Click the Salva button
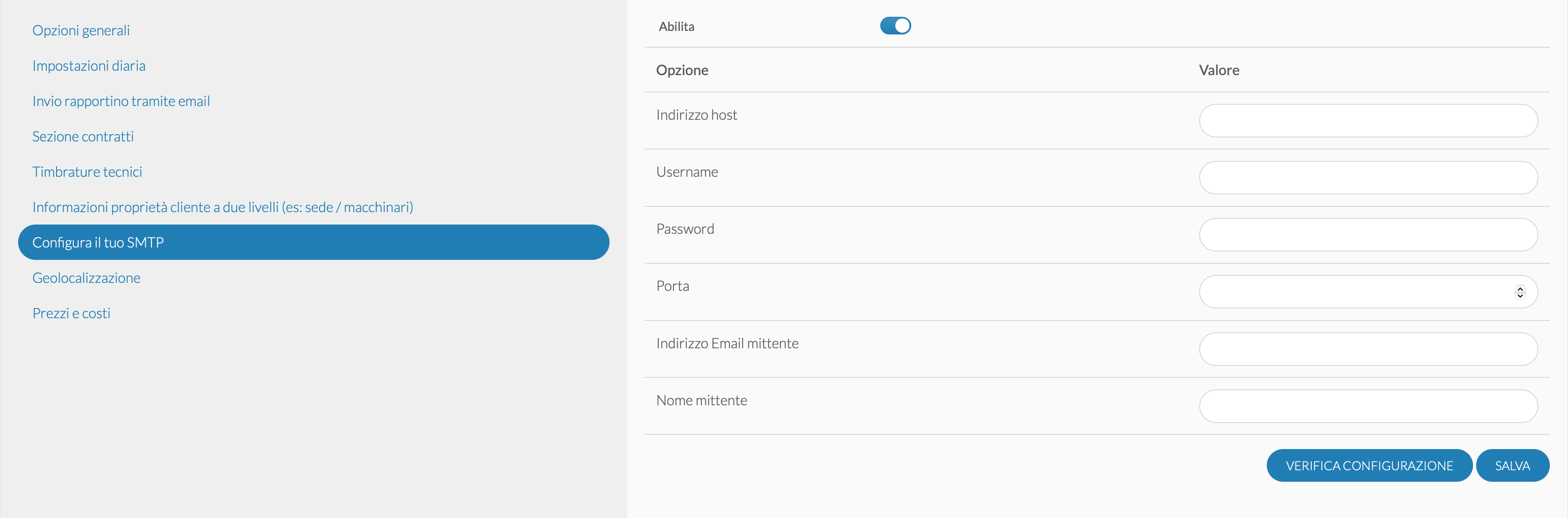The width and height of the screenshot is (1568, 518). pos(1512,465)
